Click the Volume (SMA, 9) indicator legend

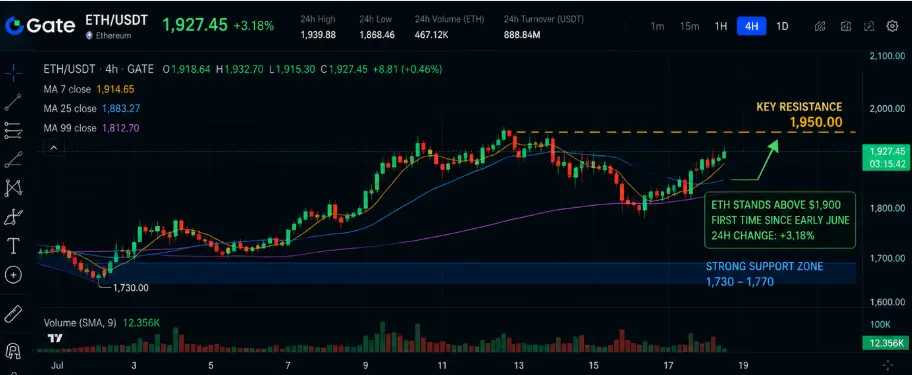coord(101,323)
